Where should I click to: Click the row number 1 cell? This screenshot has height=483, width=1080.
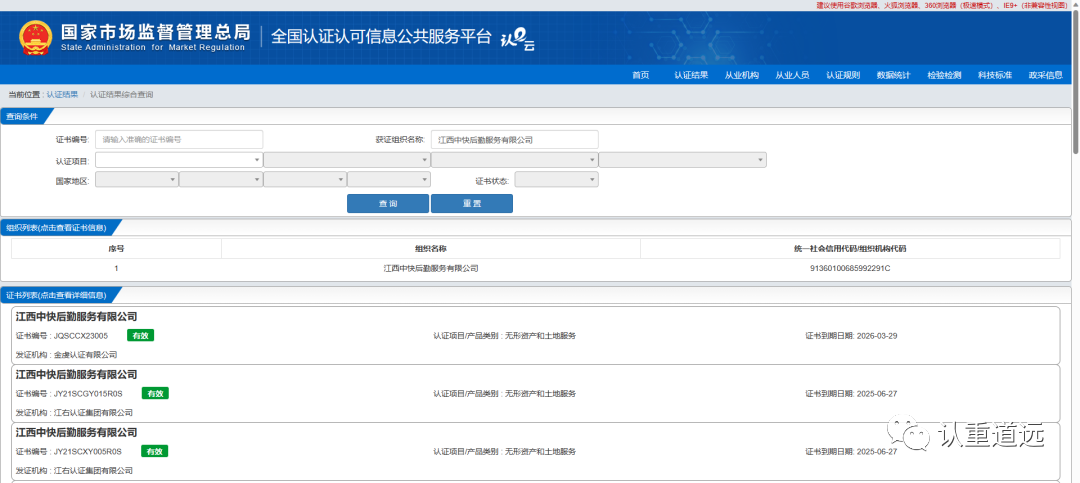[x=116, y=268]
